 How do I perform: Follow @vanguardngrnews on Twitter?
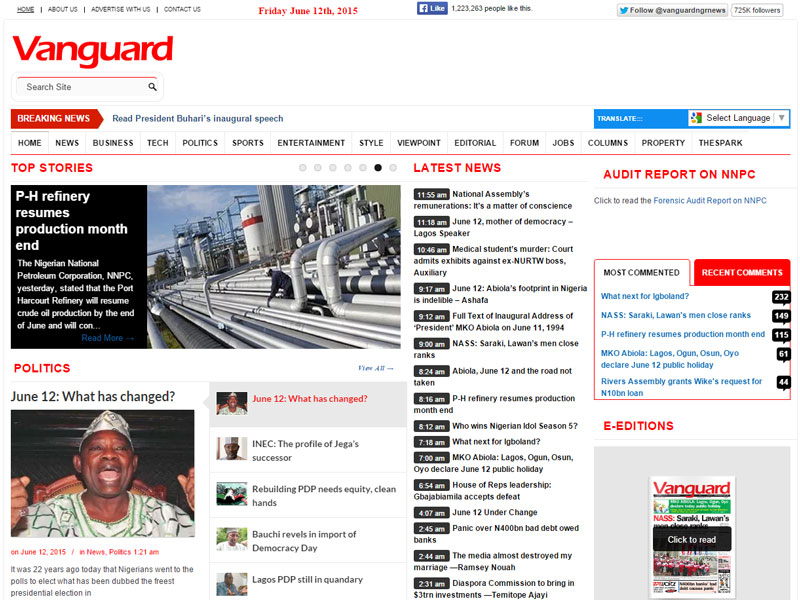672,10
